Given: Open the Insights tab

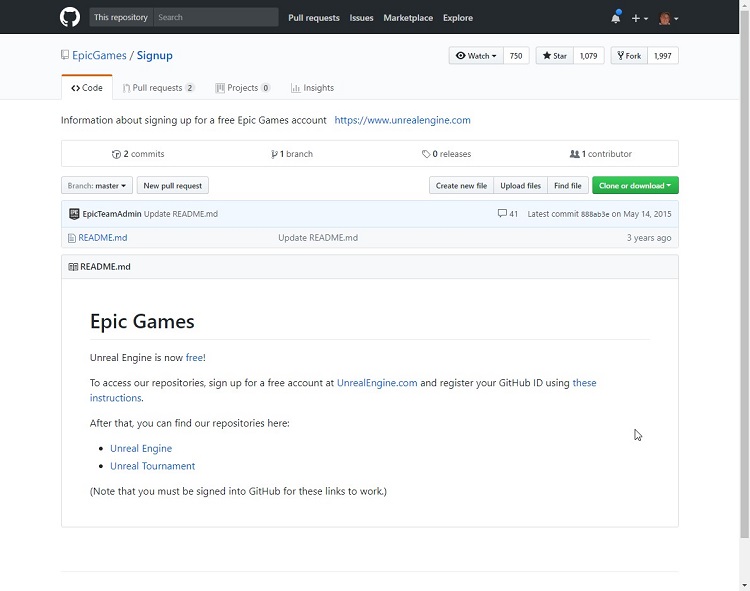Looking at the screenshot, I should click(x=312, y=88).
